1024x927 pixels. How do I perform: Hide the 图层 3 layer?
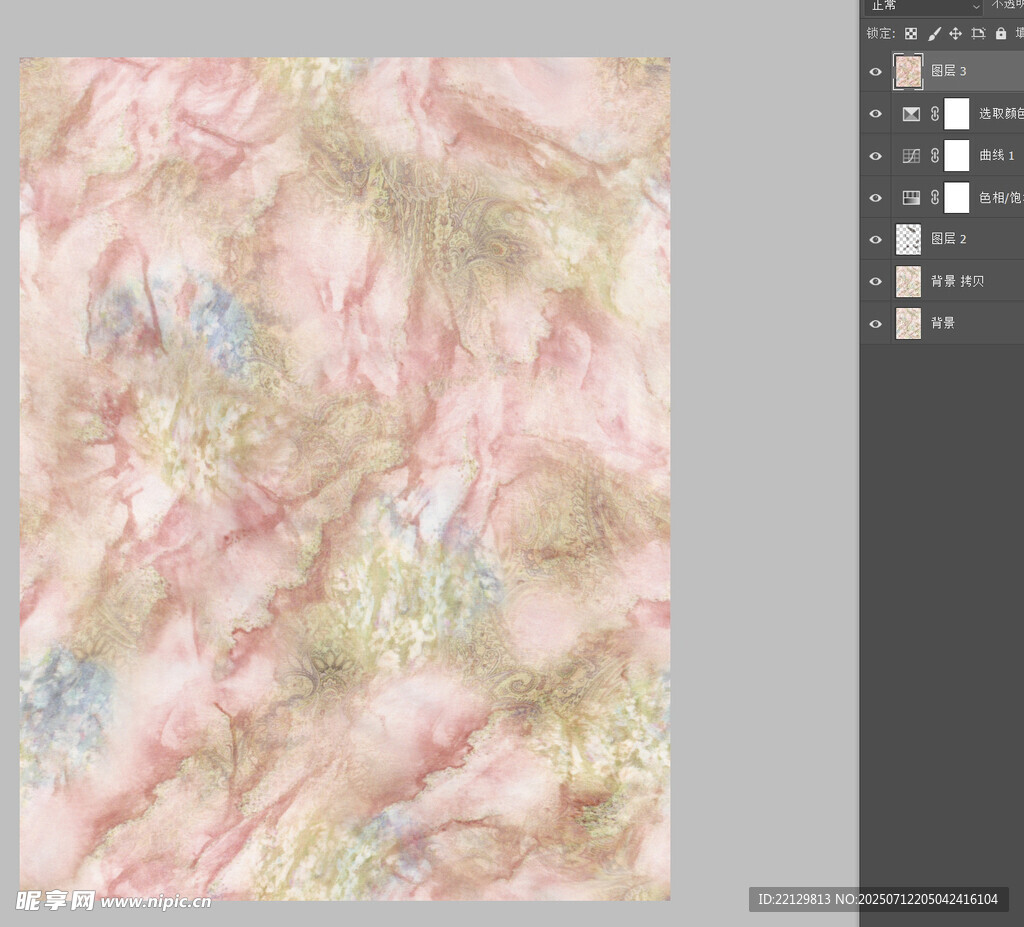pos(876,72)
